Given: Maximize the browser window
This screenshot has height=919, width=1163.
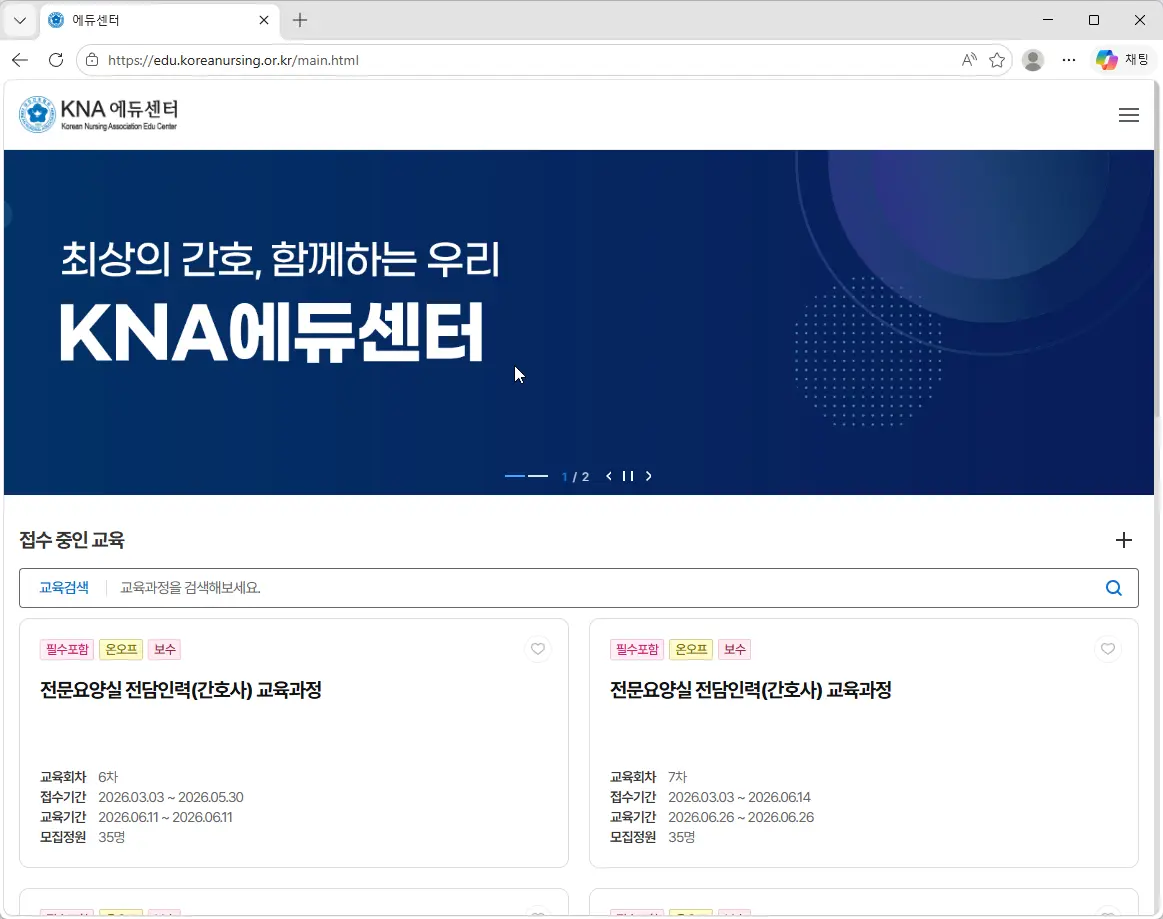Looking at the screenshot, I should tap(1094, 20).
